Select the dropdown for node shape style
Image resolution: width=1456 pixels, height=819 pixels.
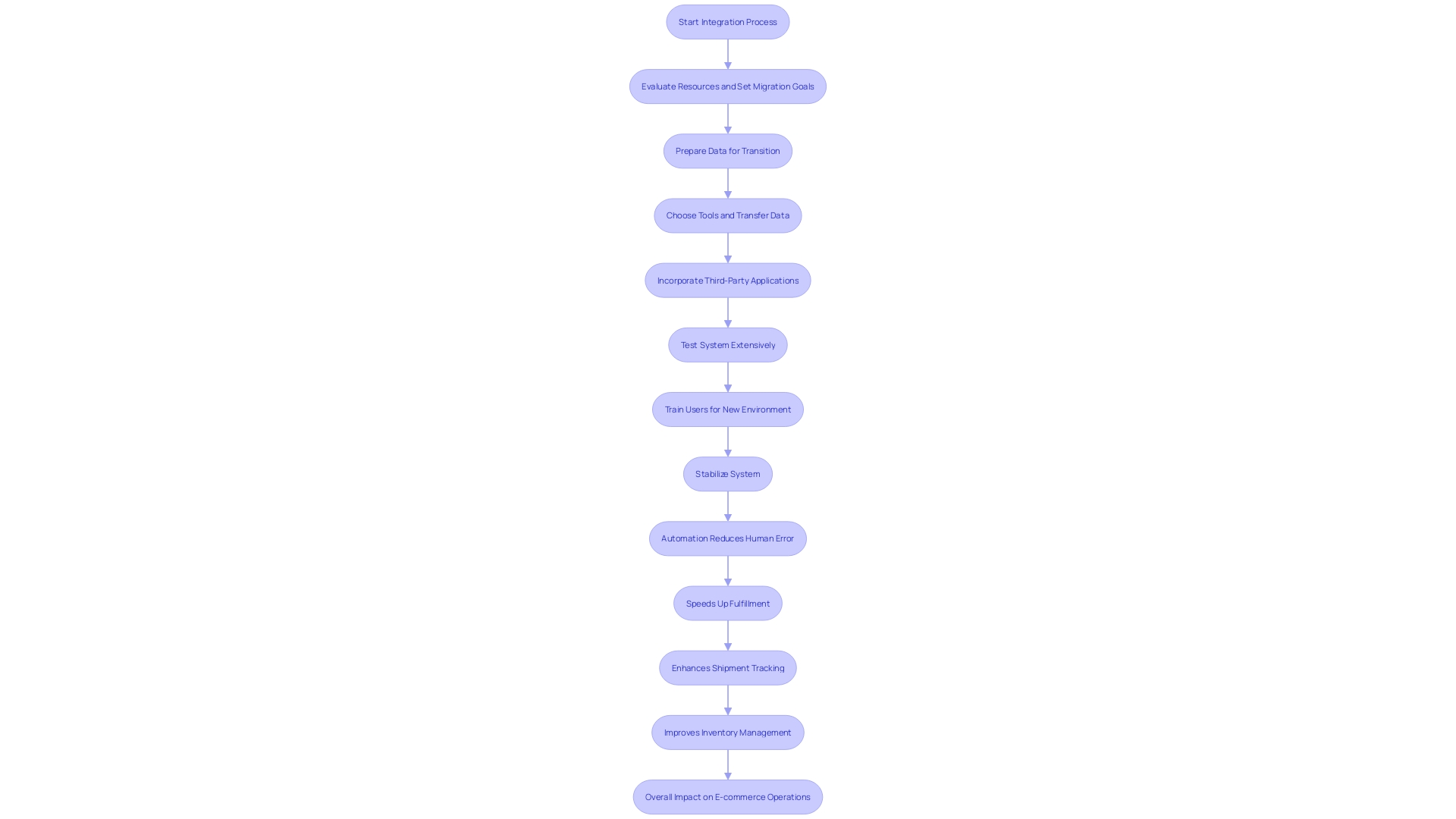coord(728,21)
